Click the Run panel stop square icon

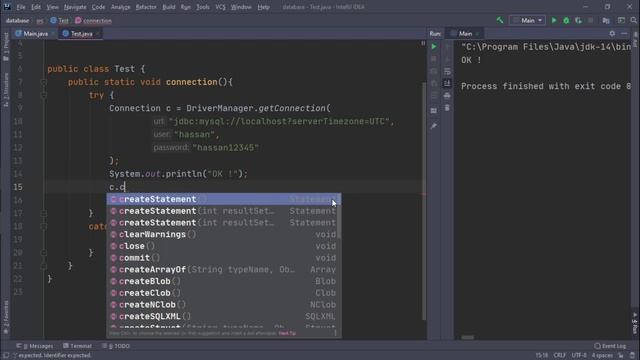[x=434, y=59]
